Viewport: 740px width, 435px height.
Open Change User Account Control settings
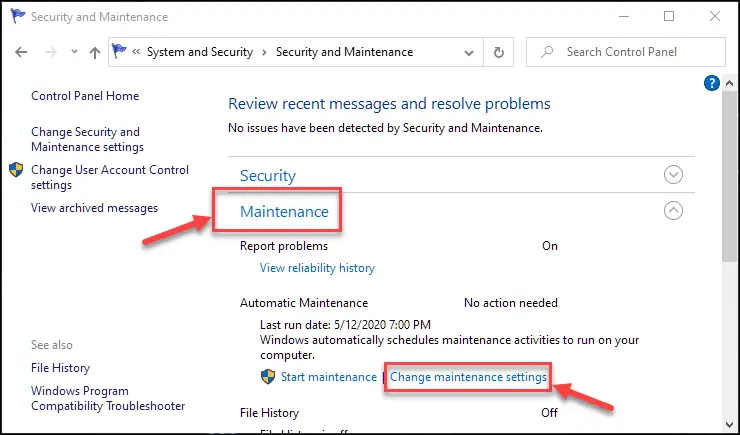[110, 177]
